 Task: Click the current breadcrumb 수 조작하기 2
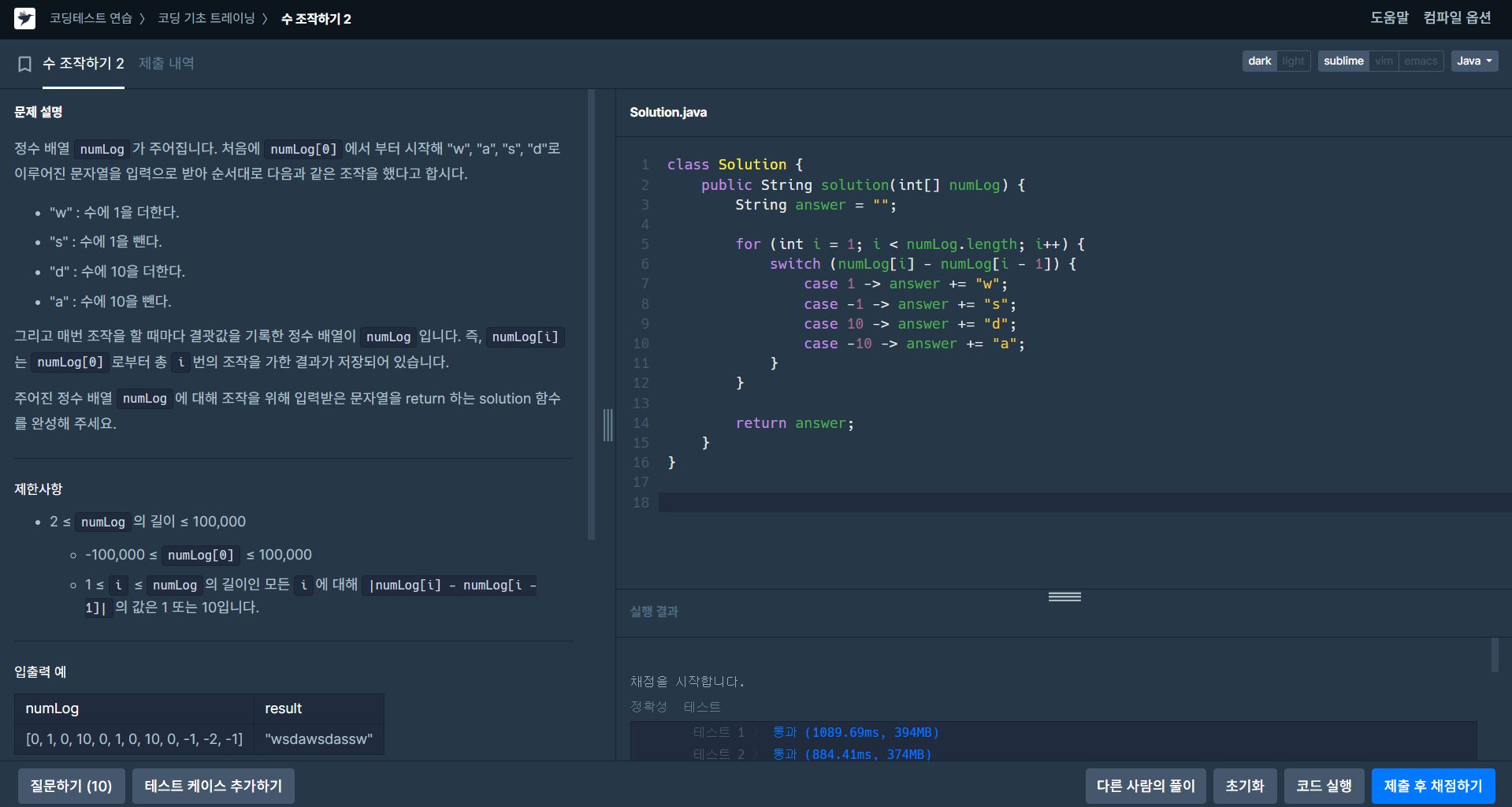point(316,19)
